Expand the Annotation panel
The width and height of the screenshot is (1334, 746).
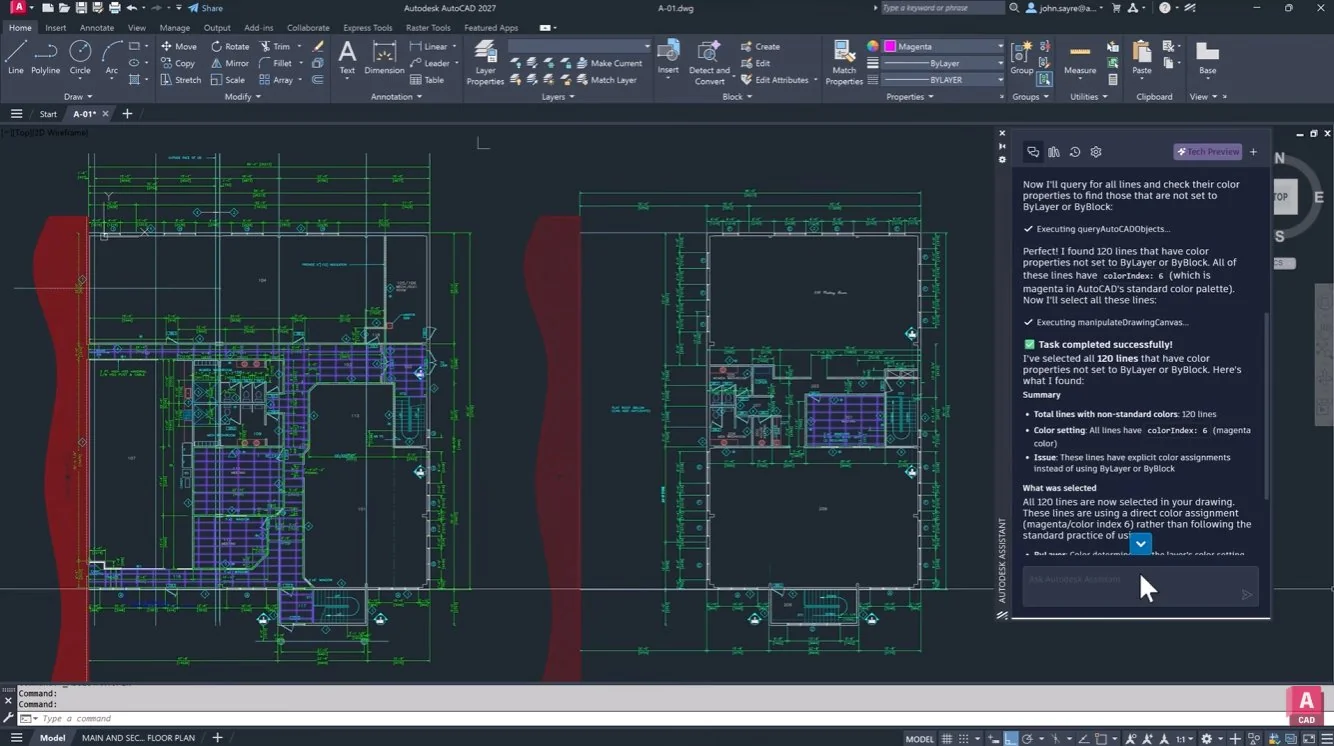click(x=396, y=97)
